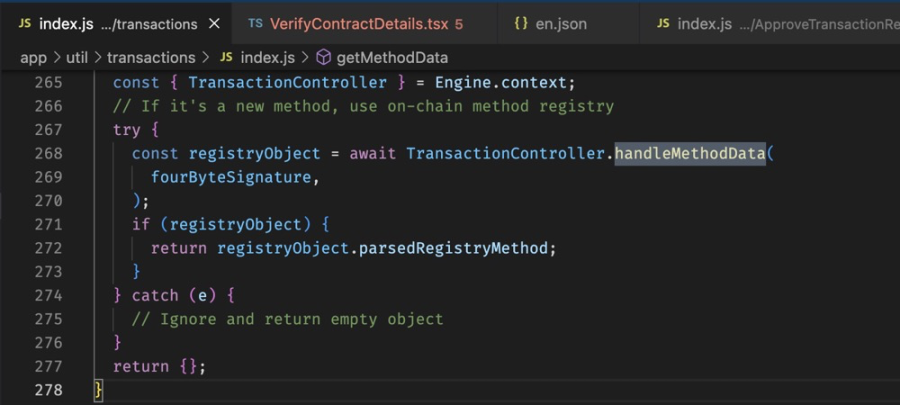This screenshot has height=405, width=900.
Task: Click JS file icon on first tab
Action: (25, 24)
